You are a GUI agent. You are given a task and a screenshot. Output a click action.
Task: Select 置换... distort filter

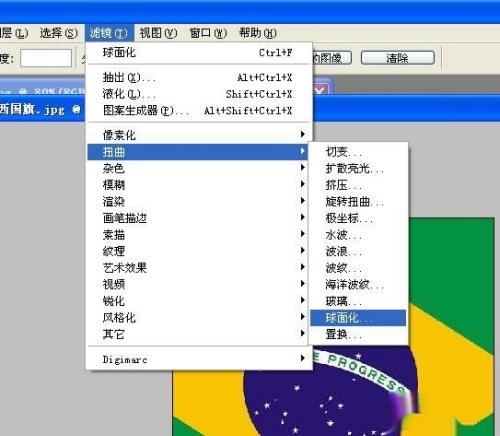[x=358, y=334]
